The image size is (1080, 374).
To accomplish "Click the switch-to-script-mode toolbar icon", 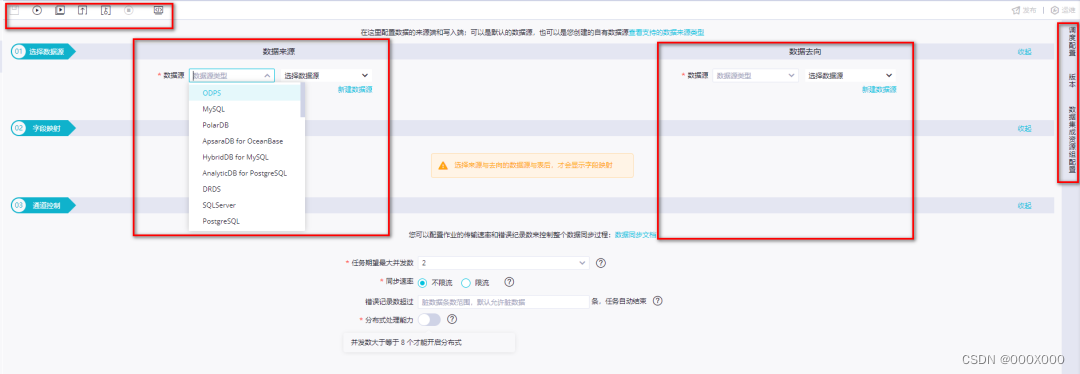I will 158,10.
